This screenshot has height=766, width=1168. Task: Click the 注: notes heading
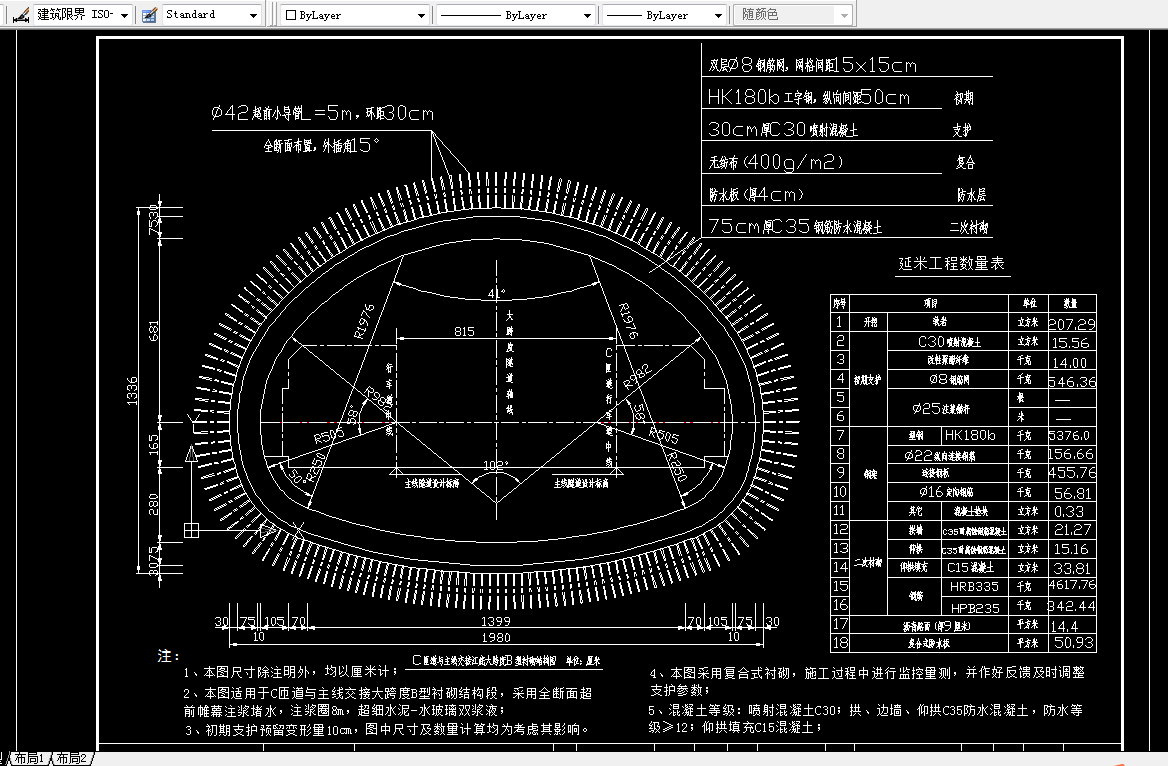coord(168,656)
